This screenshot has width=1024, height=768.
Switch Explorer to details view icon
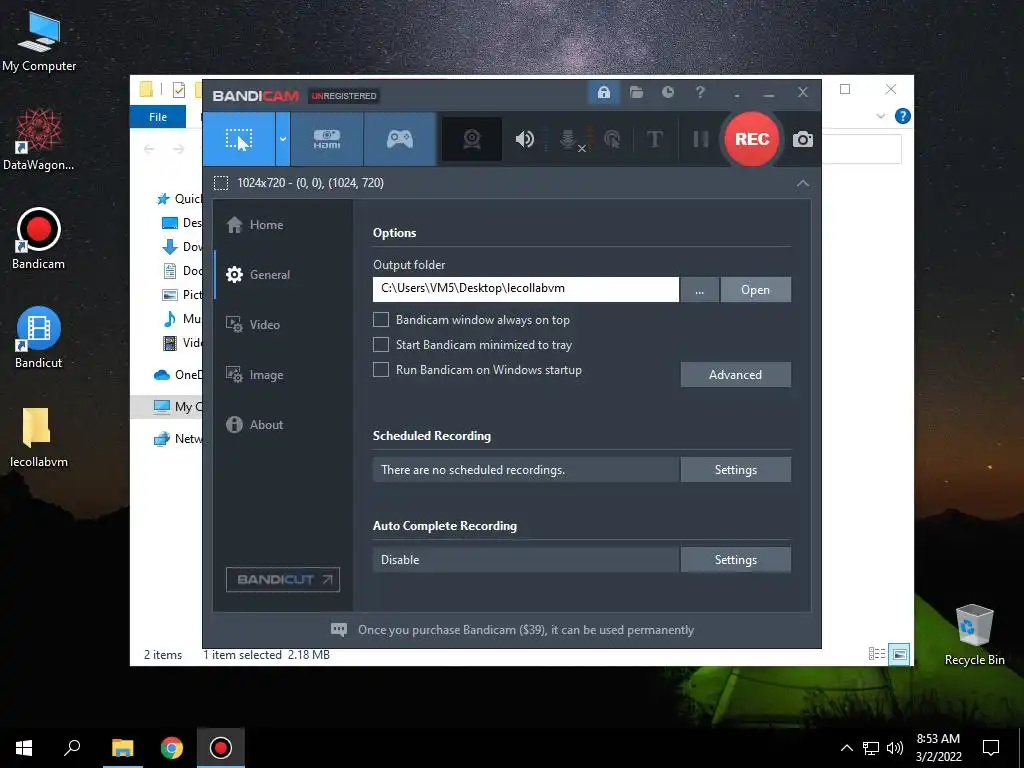point(876,654)
